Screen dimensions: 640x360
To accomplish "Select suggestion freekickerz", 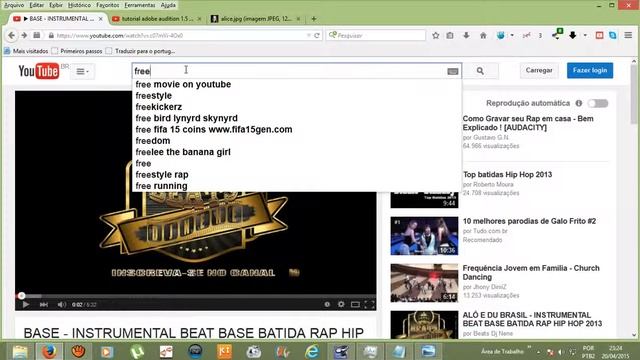I will click(x=297, y=107).
